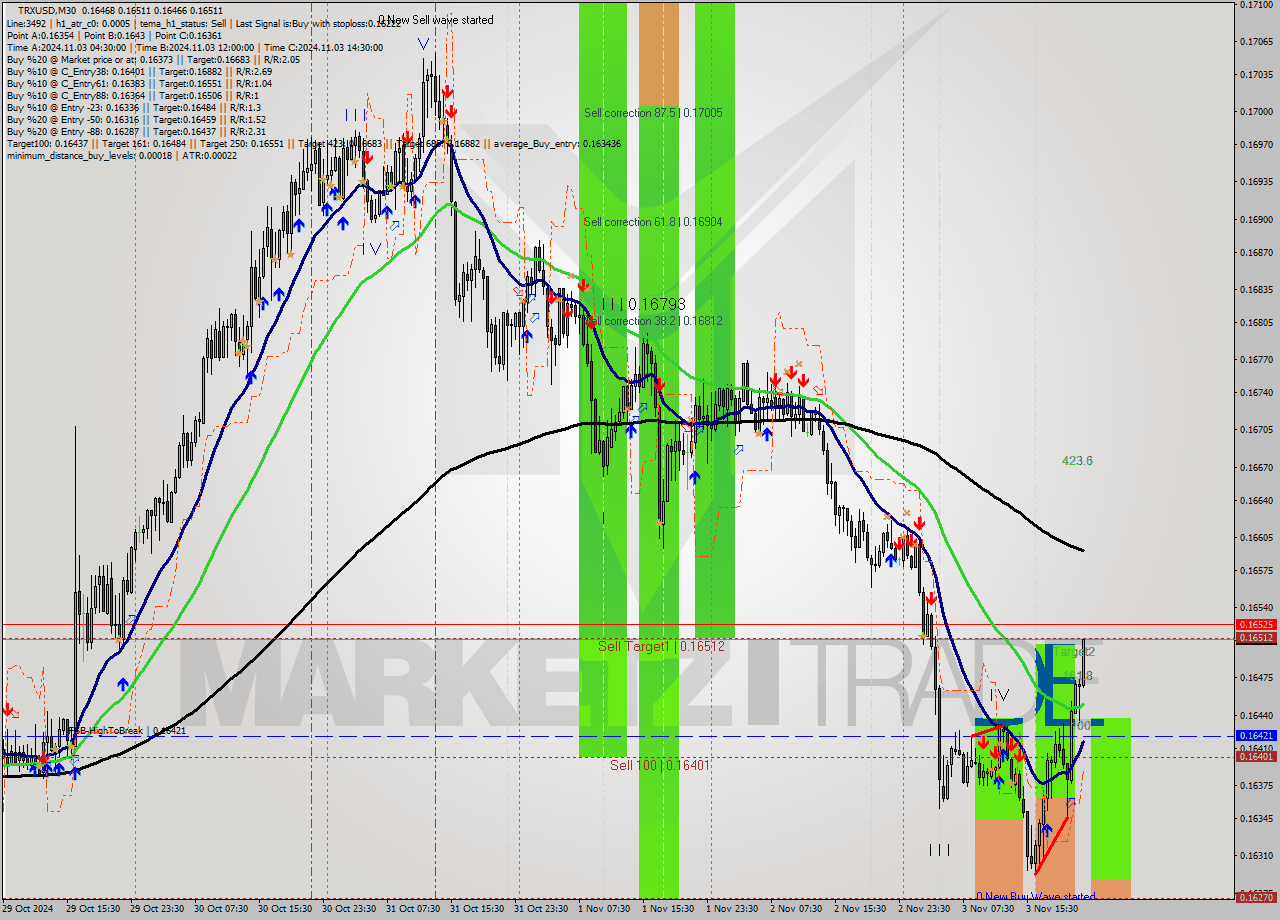1280x920 pixels.
Task: Click the red 0.16401 price tag
Action: tap(1256, 756)
